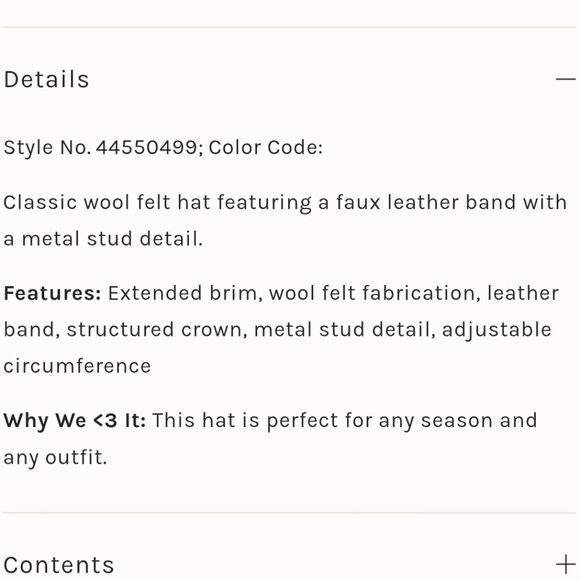Click the 'Color Code:' label
The height and width of the screenshot is (580, 580).
click(266, 147)
